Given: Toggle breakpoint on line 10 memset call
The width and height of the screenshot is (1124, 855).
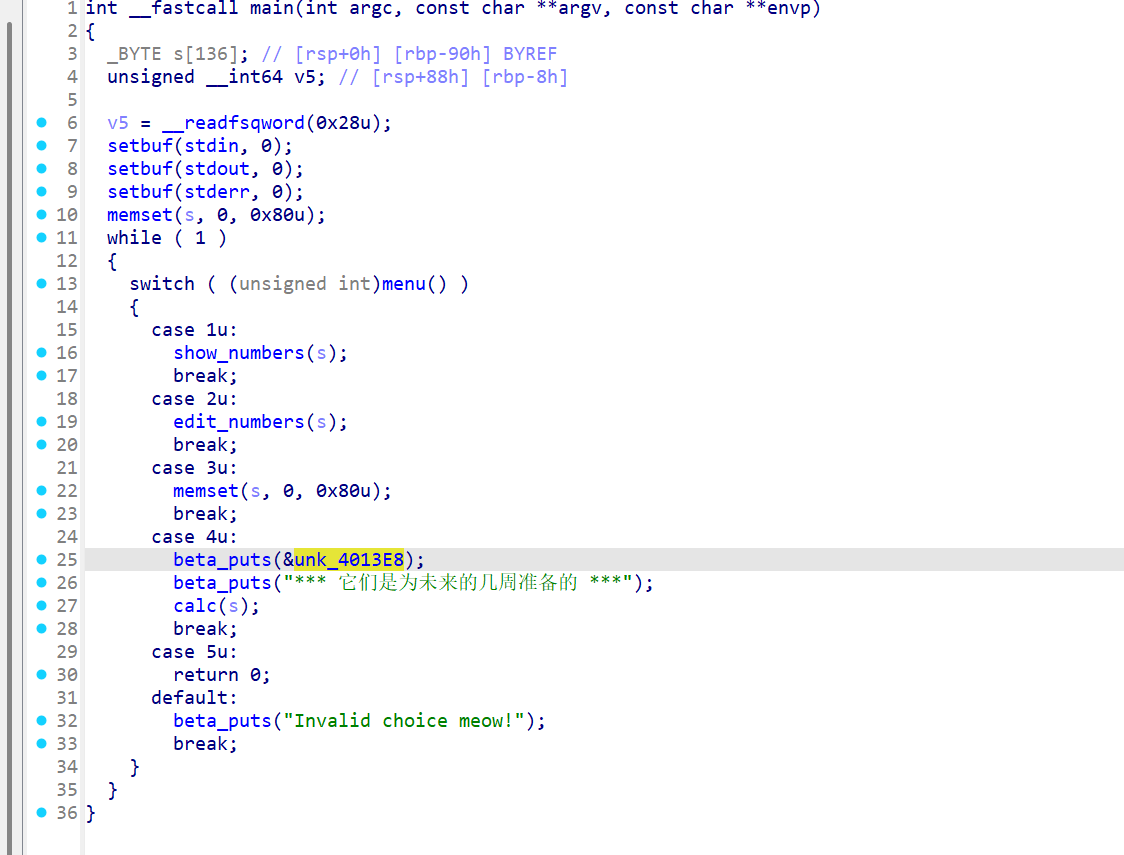Looking at the screenshot, I should point(41,215).
